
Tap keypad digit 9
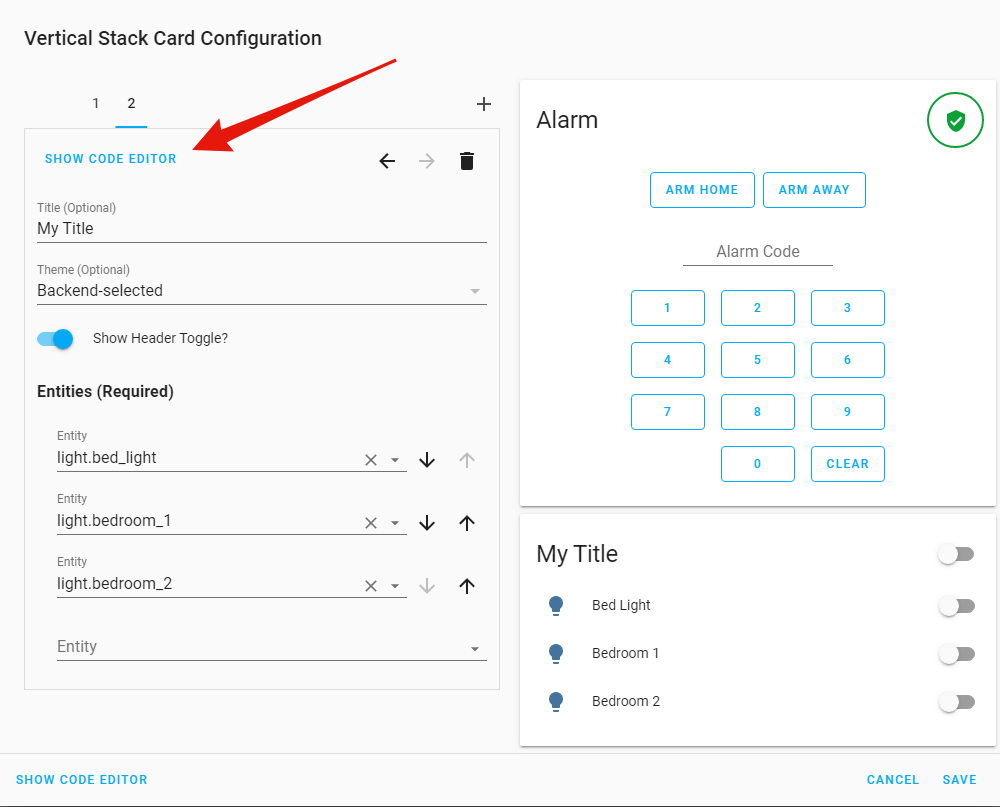click(x=848, y=412)
